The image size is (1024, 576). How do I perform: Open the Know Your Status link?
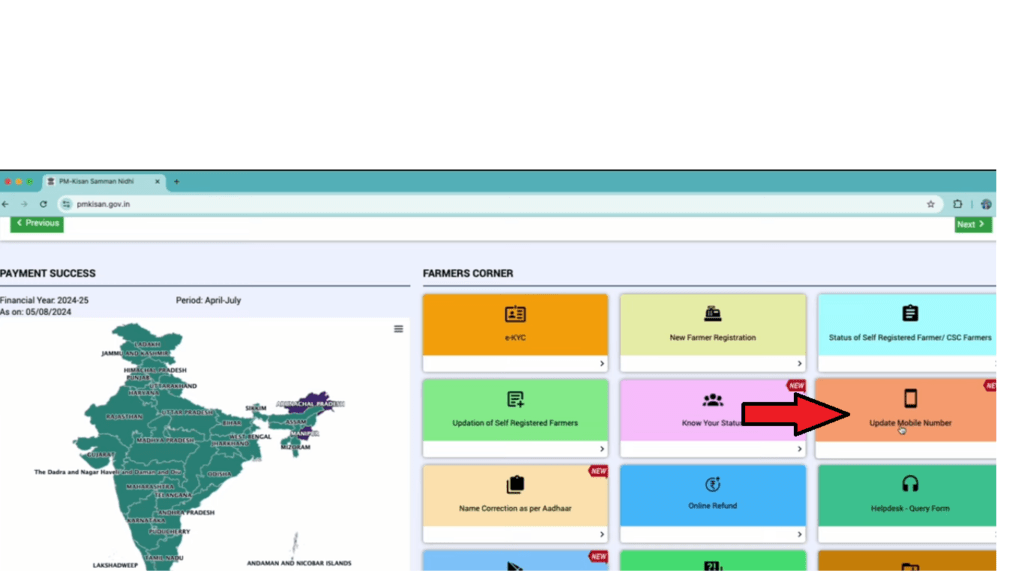coord(712,423)
